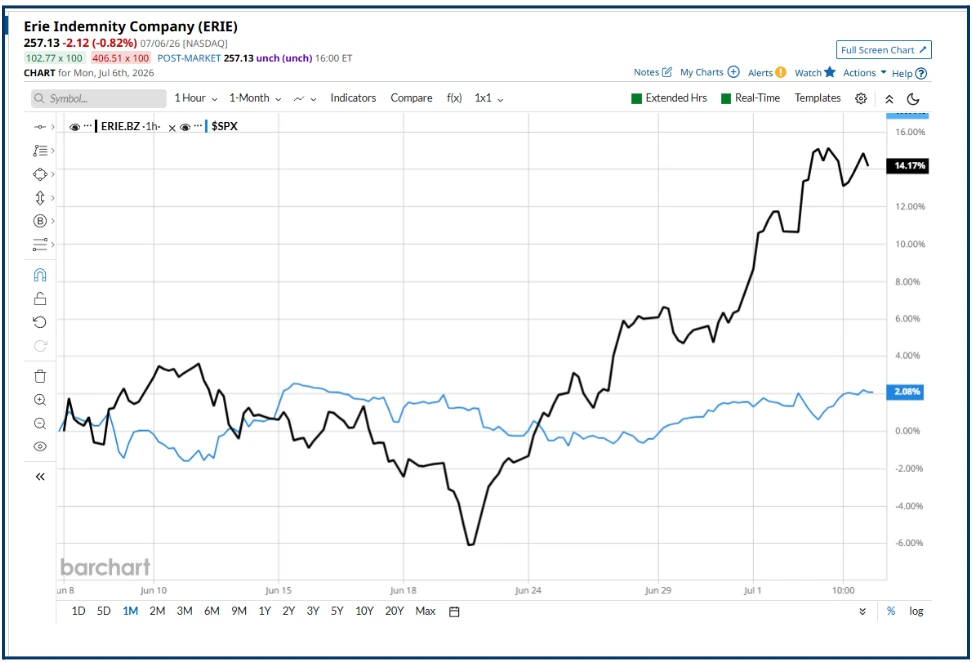Open the Compare menu
The height and width of the screenshot is (663, 972).
(411, 98)
